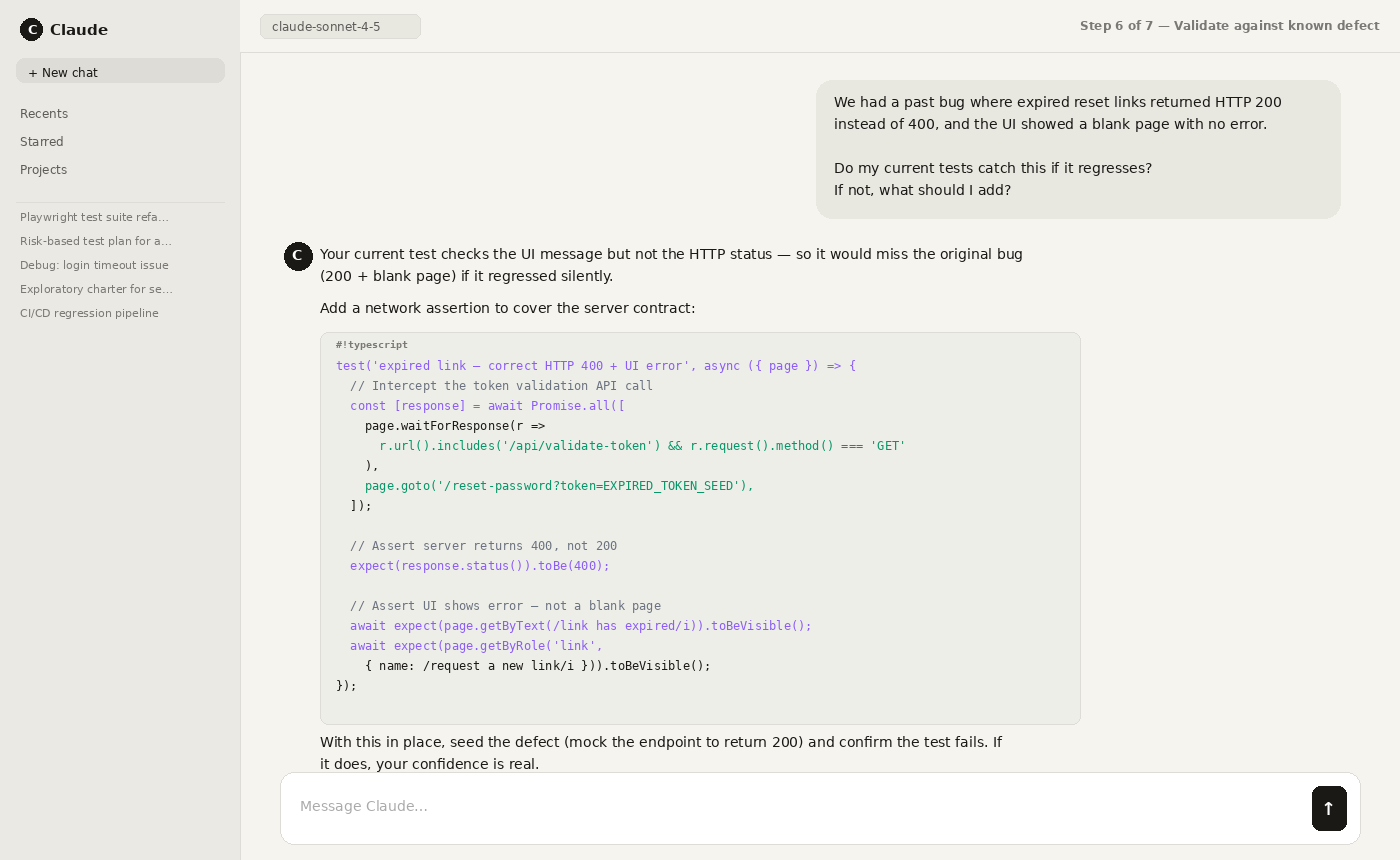1400x860 pixels.
Task: Click the Step 6 of 7 progress indicator
Action: point(1229,25)
